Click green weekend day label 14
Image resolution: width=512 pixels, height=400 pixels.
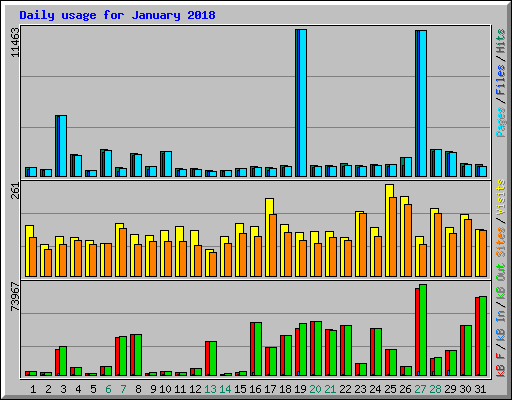click(225, 389)
